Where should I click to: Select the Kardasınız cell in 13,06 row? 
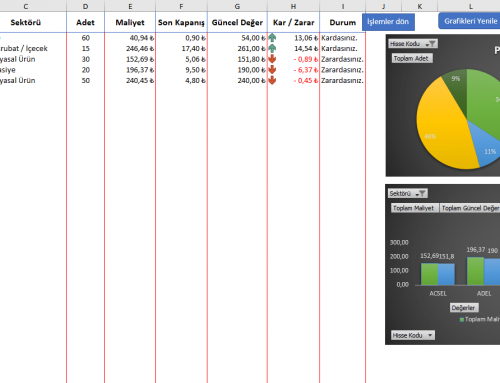coord(343,38)
